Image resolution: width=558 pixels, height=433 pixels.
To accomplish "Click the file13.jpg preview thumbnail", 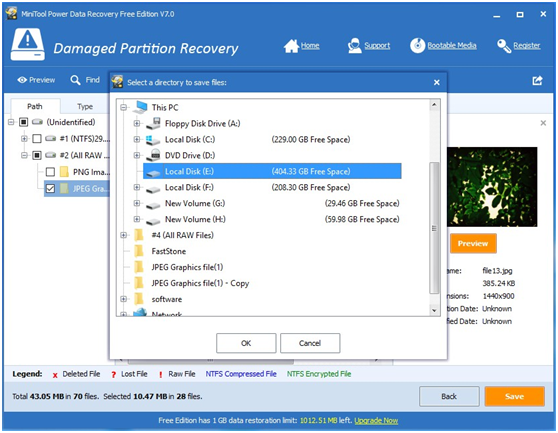I will click(492, 187).
